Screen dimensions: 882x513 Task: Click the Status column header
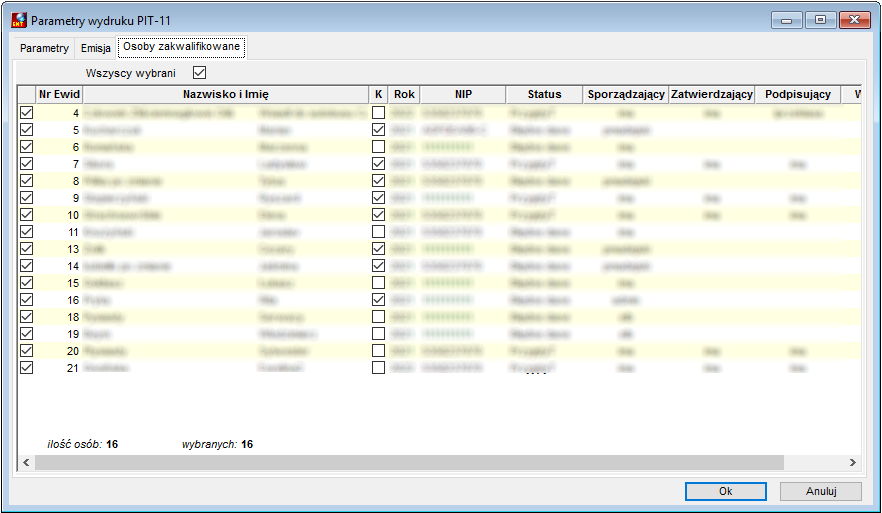click(544, 94)
